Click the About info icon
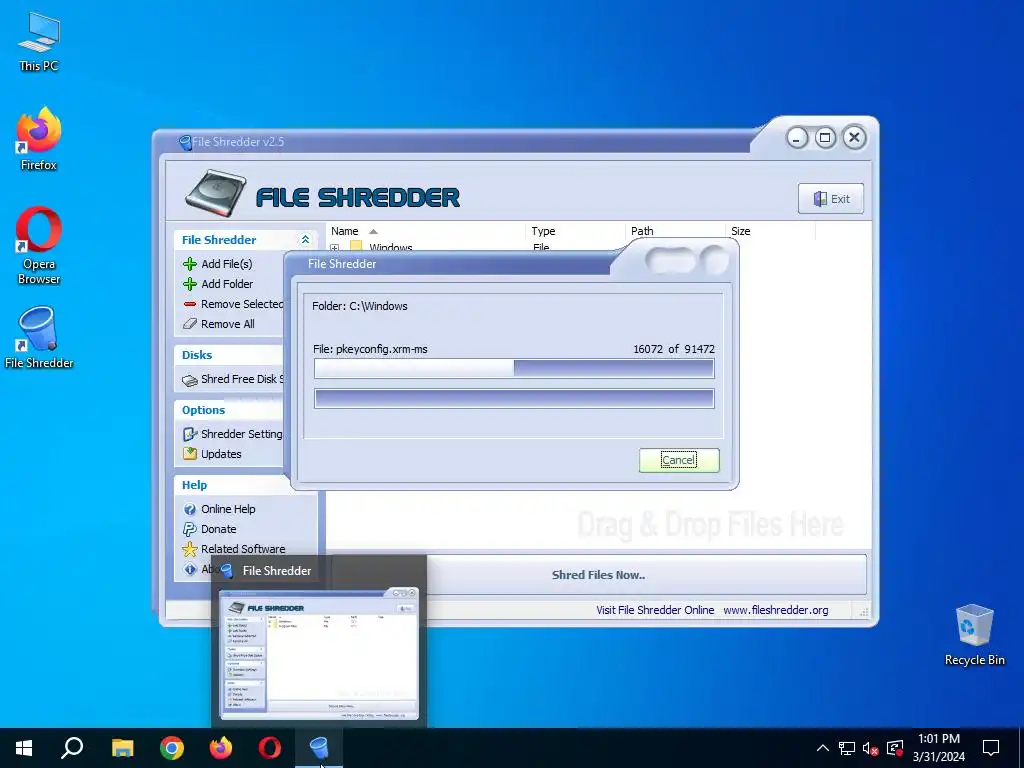The width and height of the screenshot is (1024, 768). tap(190, 569)
